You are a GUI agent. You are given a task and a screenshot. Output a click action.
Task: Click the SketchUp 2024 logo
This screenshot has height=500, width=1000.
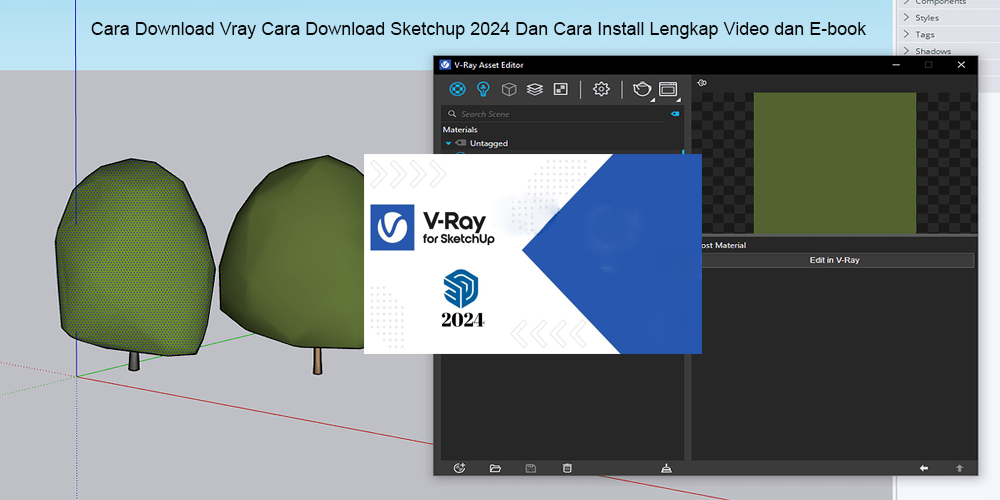pyautogui.click(x=461, y=298)
